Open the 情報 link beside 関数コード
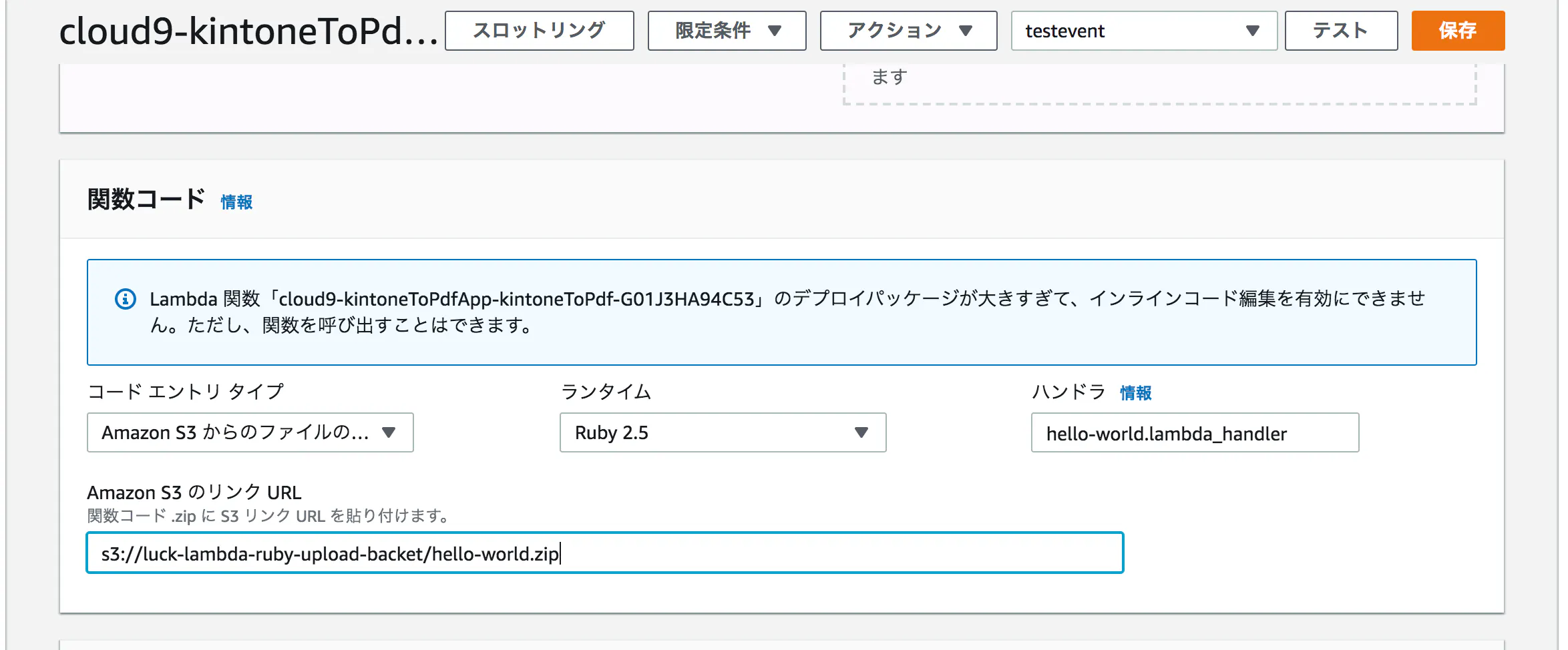This screenshot has width=1568, height=650. click(236, 201)
